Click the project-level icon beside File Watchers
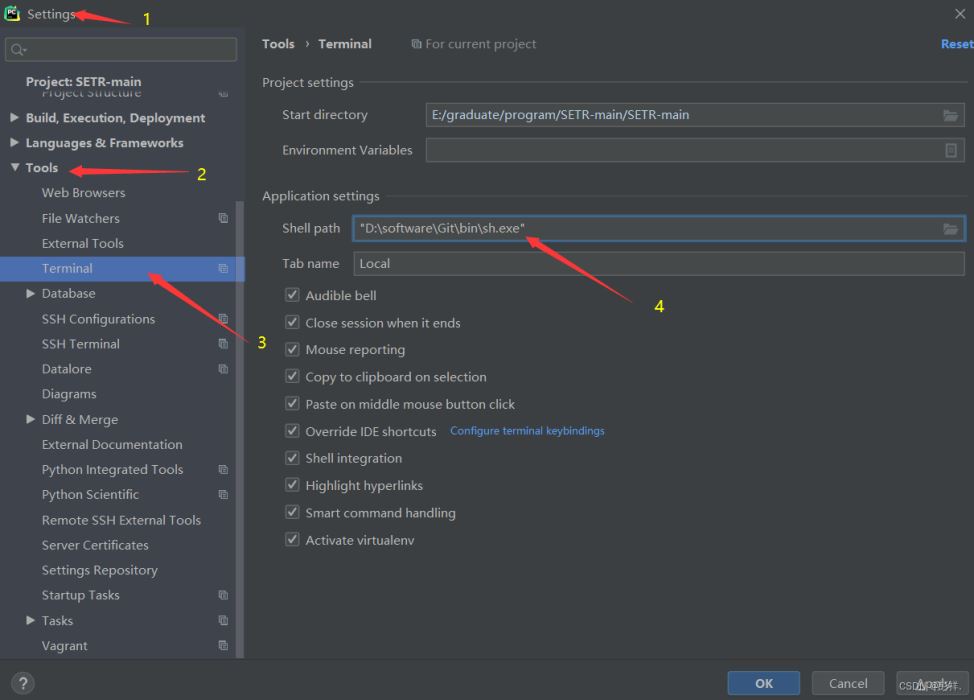The width and height of the screenshot is (974, 700). [223, 218]
